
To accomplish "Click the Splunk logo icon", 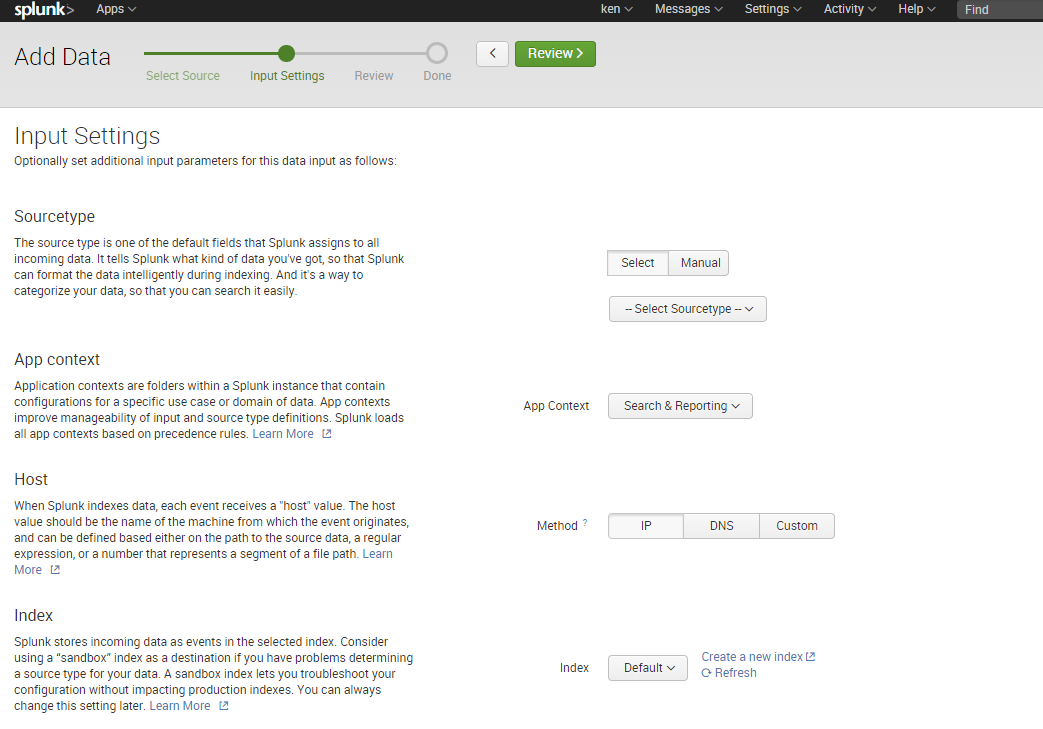I will (44, 10).
